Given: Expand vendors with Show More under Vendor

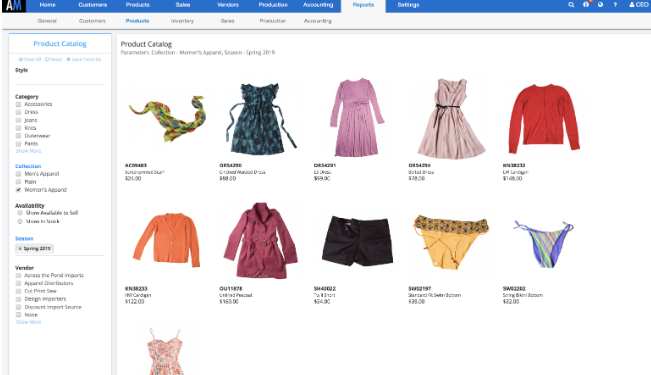Looking at the screenshot, I should (28, 322).
